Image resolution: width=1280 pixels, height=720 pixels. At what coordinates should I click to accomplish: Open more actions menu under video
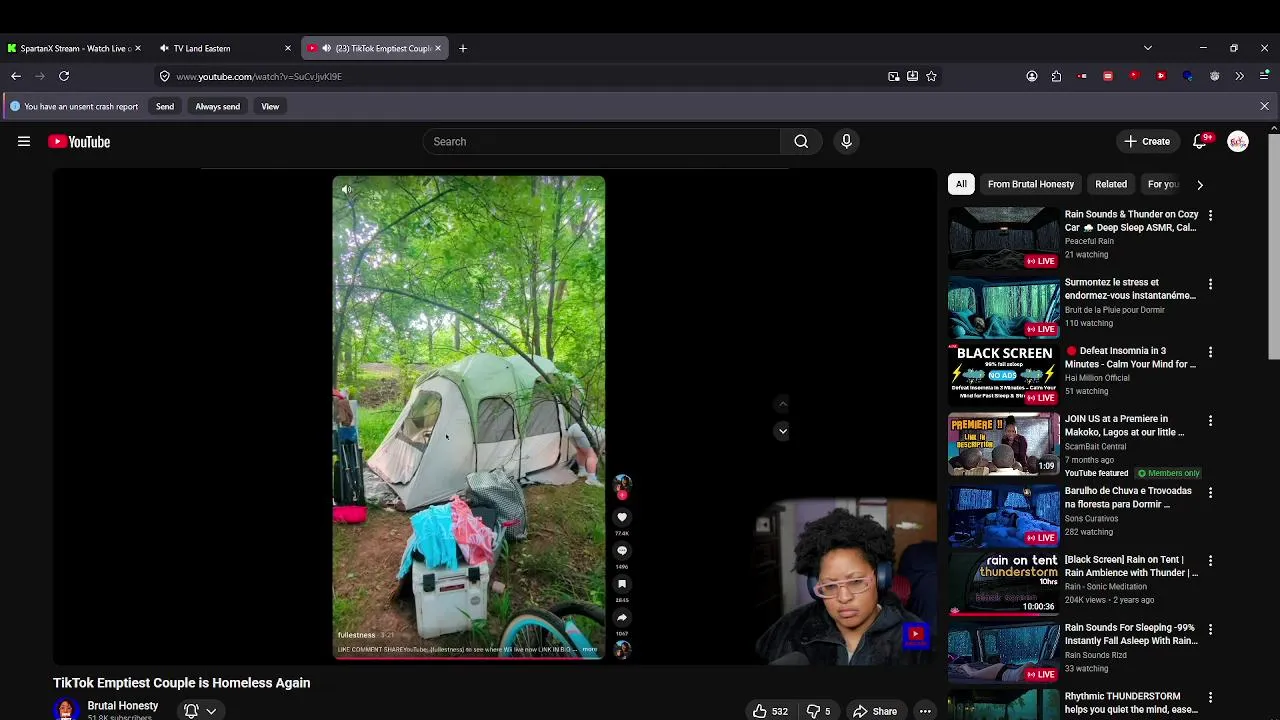(925, 711)
